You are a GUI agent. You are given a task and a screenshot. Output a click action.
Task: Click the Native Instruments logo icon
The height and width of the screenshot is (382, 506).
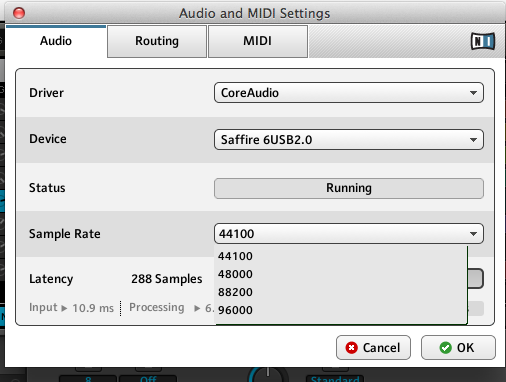tap(483, 41)
